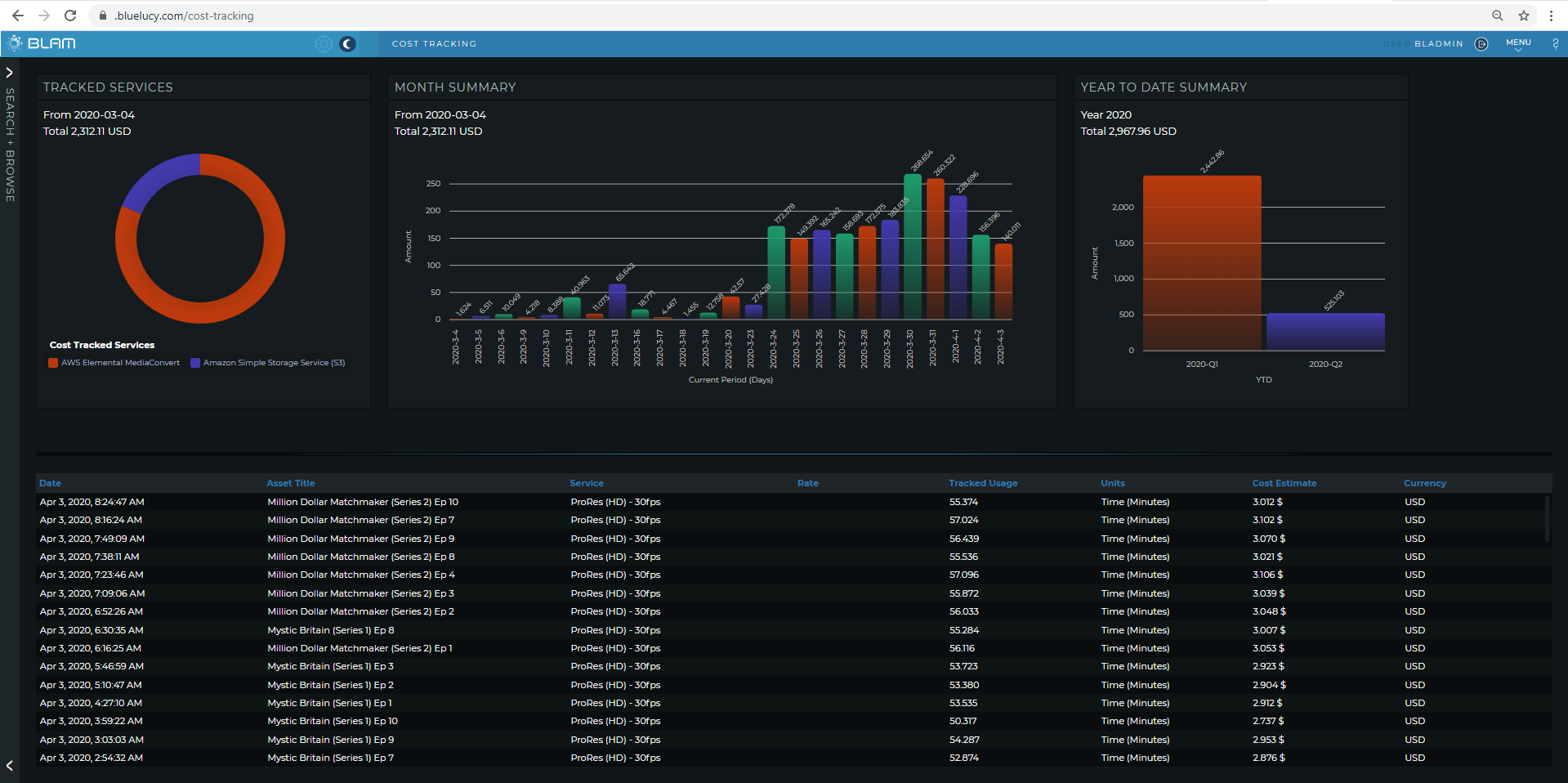The width and height of the screenshot is (1568, 783).
Task: Open browser three-dot menu
Action: pos(1551,16)
